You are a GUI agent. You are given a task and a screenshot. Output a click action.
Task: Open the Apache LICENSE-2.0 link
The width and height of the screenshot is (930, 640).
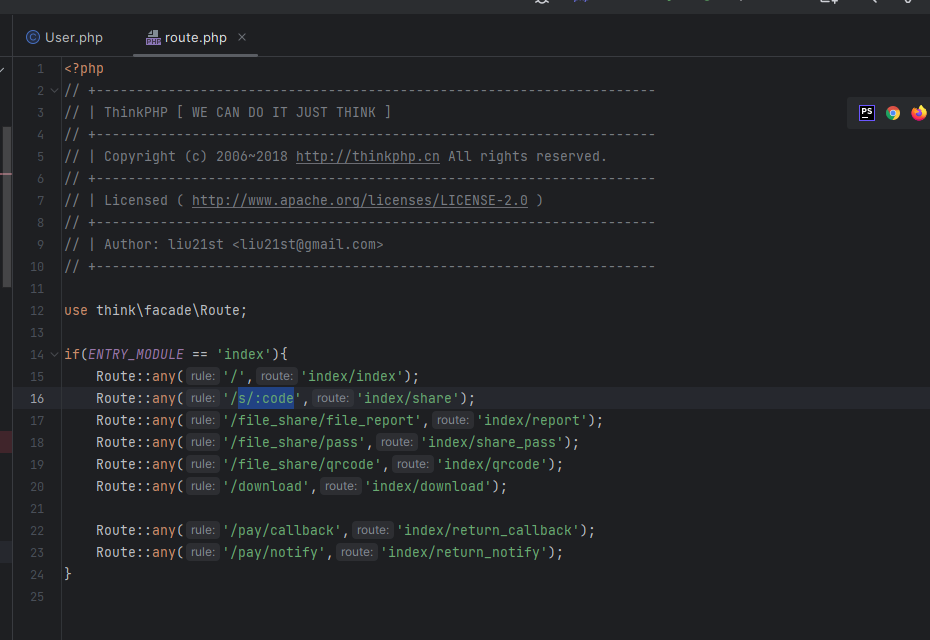click(x=359, y=200)
